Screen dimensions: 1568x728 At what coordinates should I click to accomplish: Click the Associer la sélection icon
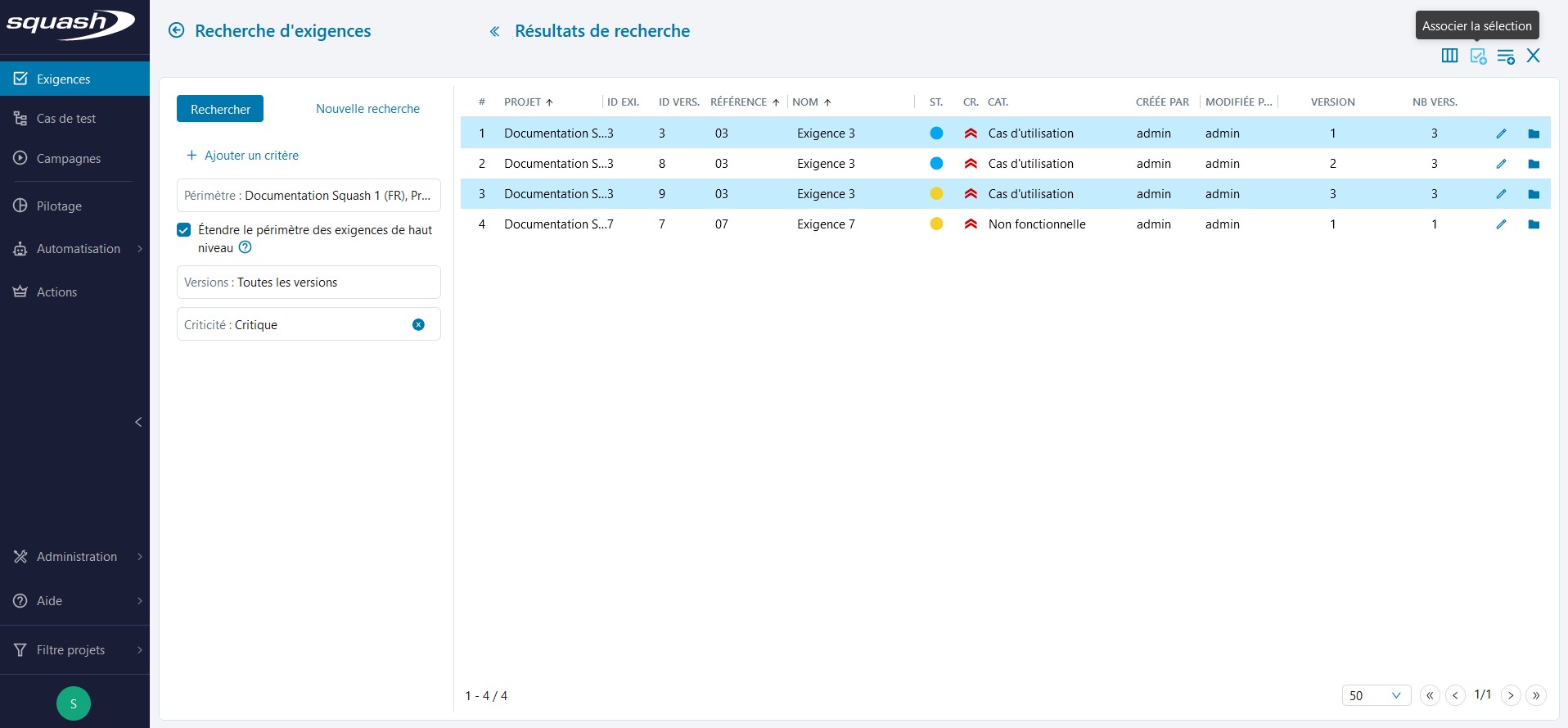tap(1478, 56)
